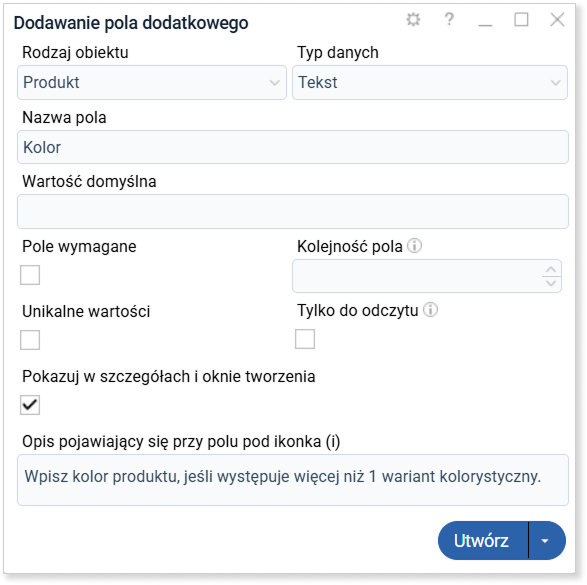Screen dimensions: 587x585
Task: Click info icon next to Kolejność pola
Action: tap(414, 246)
